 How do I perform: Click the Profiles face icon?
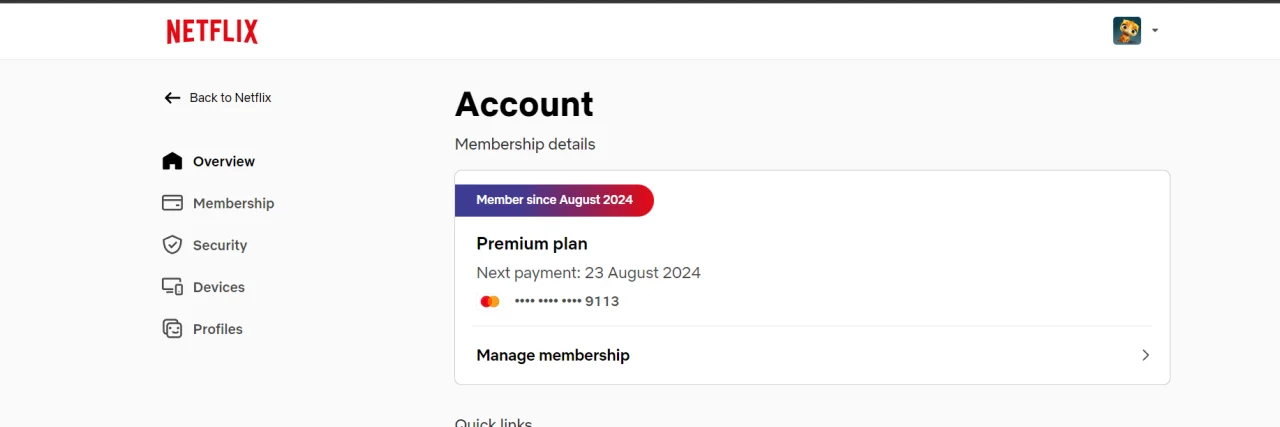pyautogui.click(x=172, y=329)
